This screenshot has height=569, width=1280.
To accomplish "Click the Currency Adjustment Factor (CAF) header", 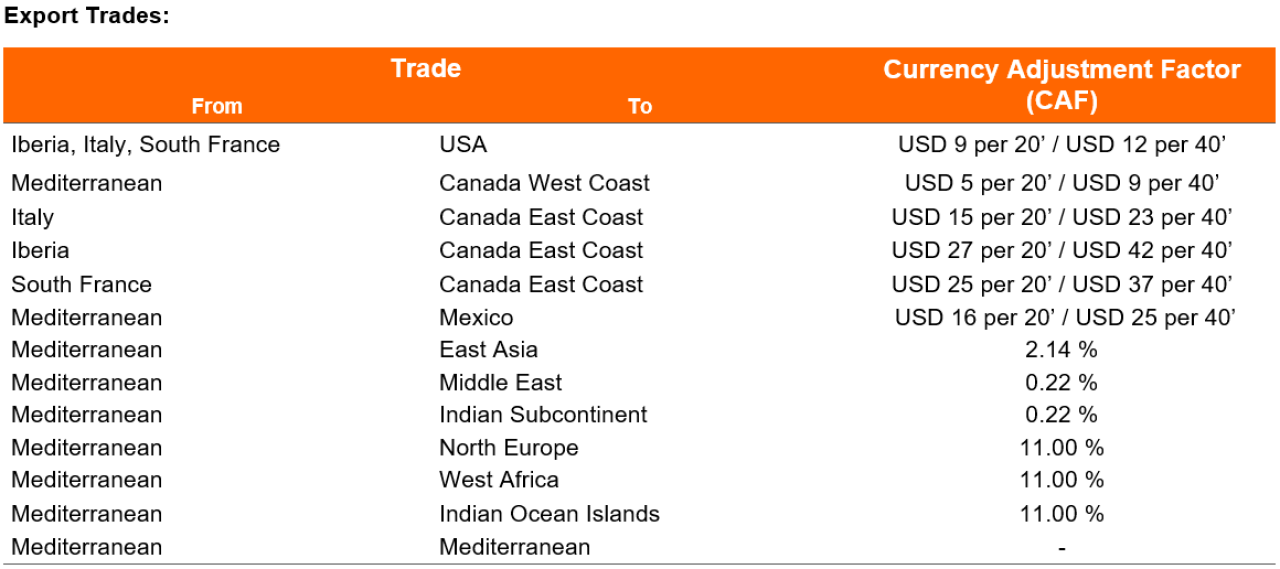I will (x=1062, y=84).
